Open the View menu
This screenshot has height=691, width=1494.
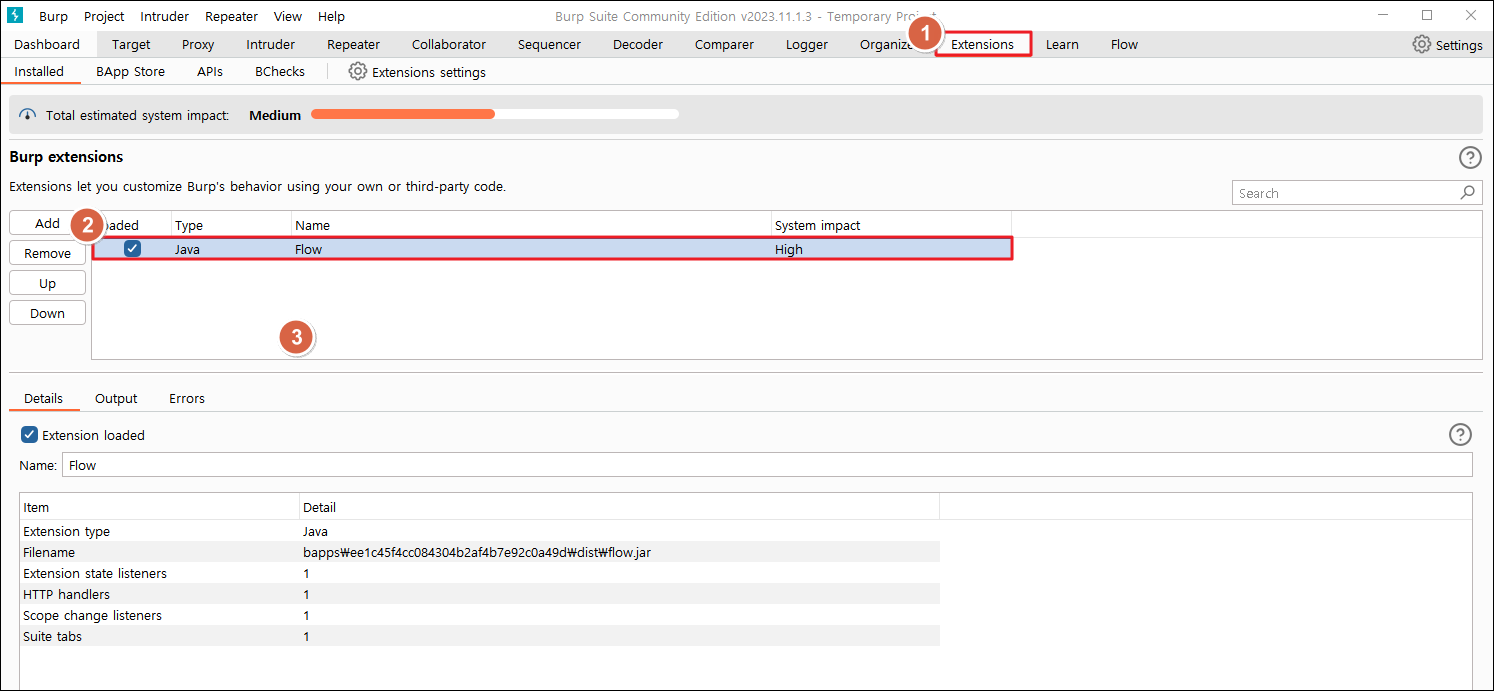click(x=288, y=16)
